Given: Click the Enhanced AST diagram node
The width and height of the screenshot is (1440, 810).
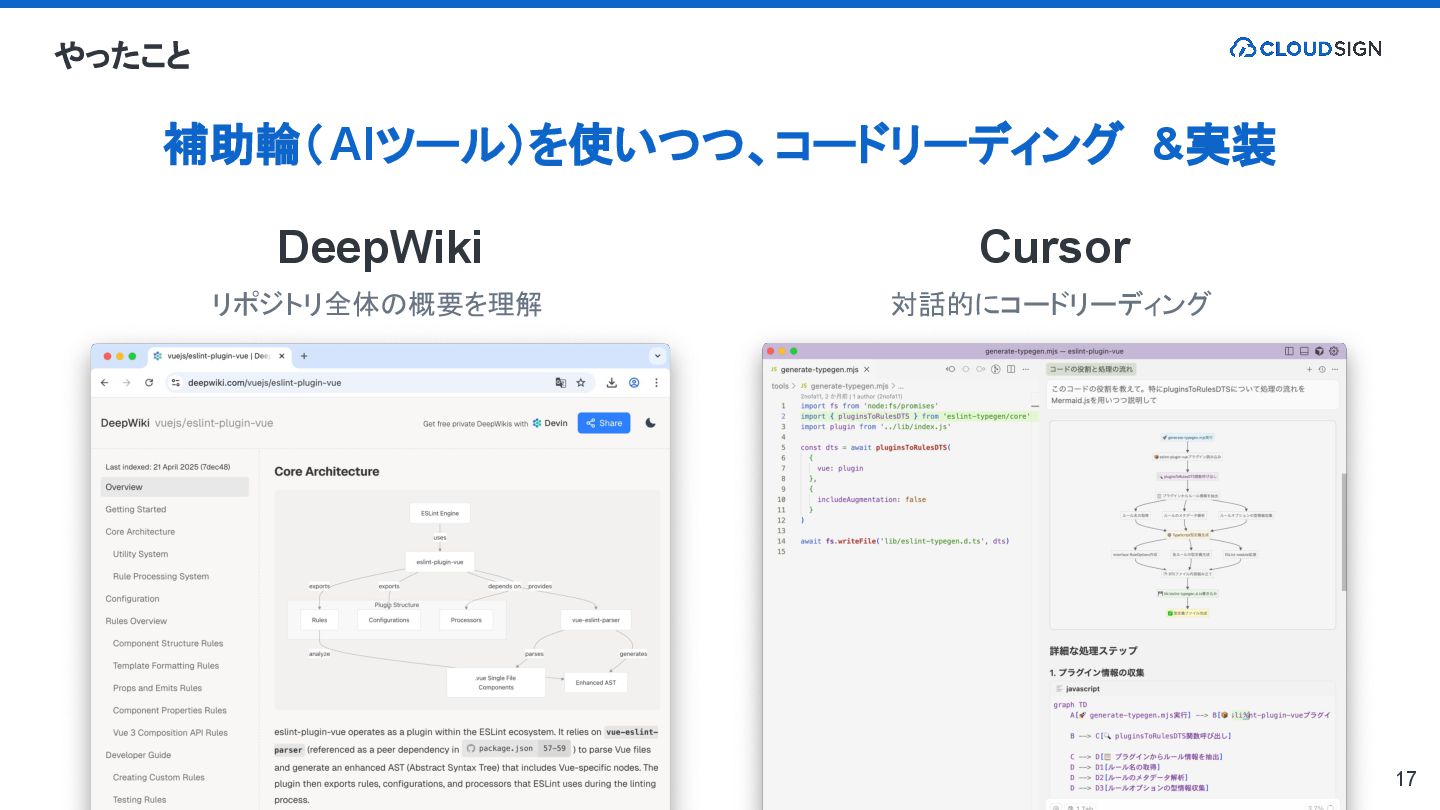Looking at the screenshot, I should pos(596,682).
